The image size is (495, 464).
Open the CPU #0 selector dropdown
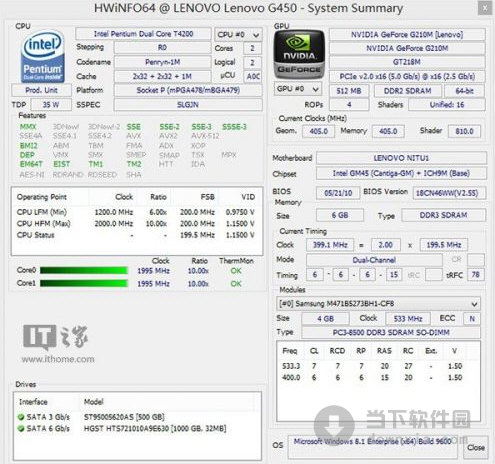coord(238,34)
